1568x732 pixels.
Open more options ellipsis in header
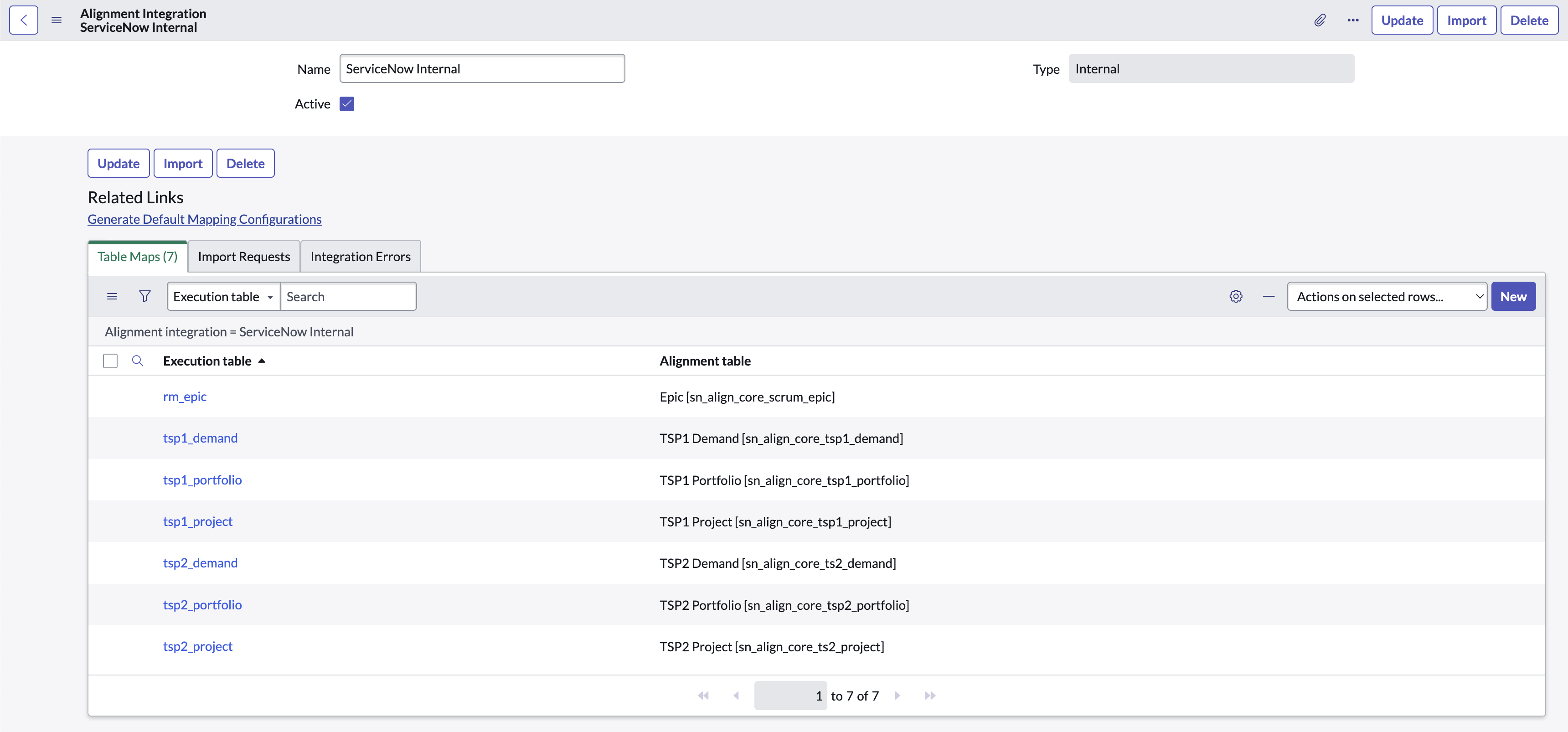click(1352, 20)
